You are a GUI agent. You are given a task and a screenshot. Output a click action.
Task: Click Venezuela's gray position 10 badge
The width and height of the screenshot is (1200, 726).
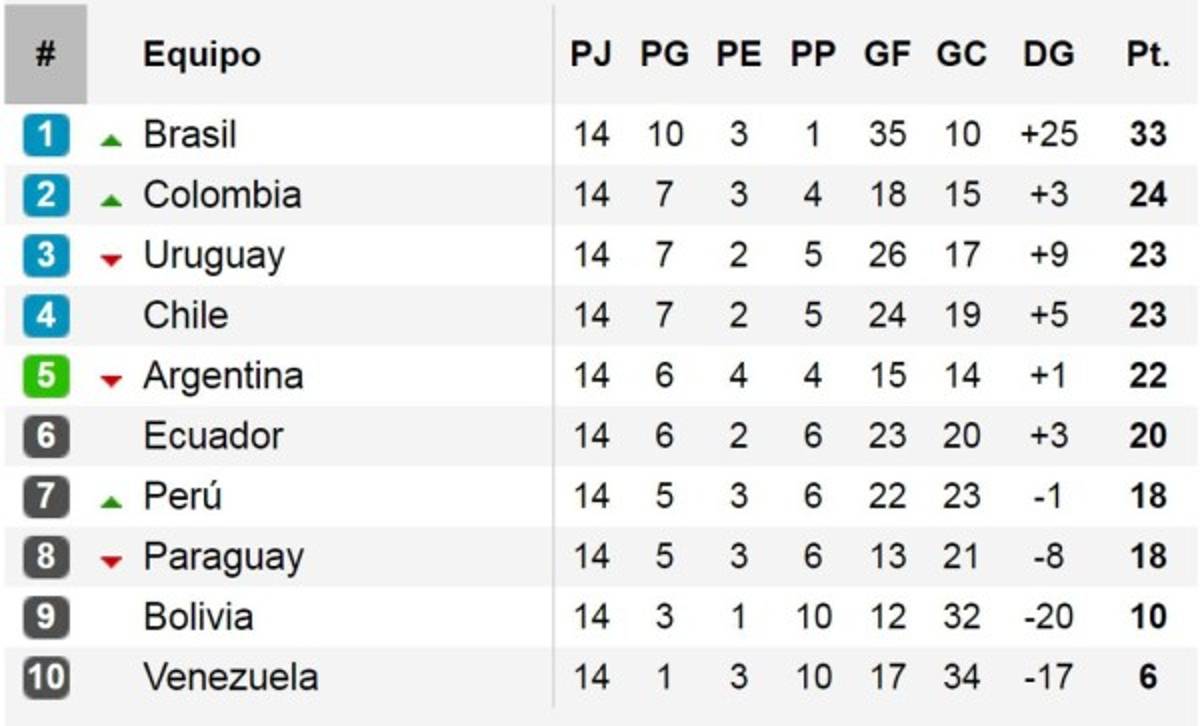pyautogui.click(x=46, y=678)
